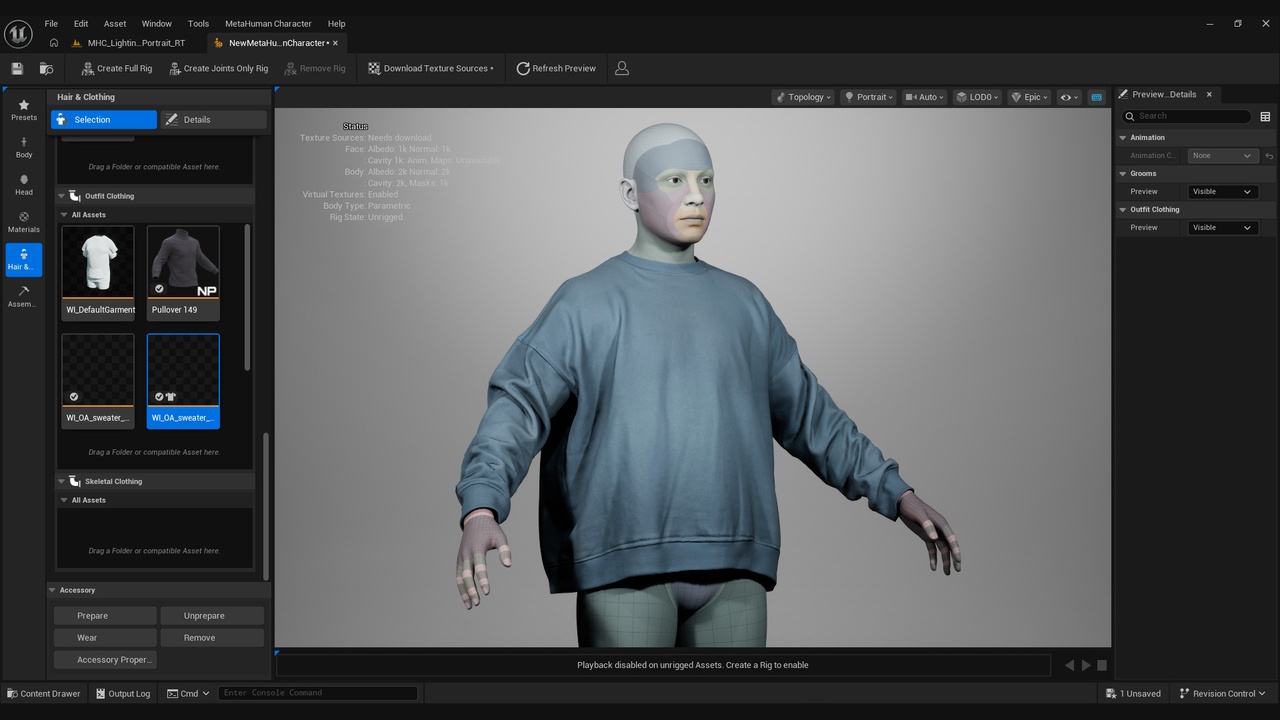The width and height of the screenshot is (1280, 720).
Task: Open the Body sidebar section
Action: (24, 148)
